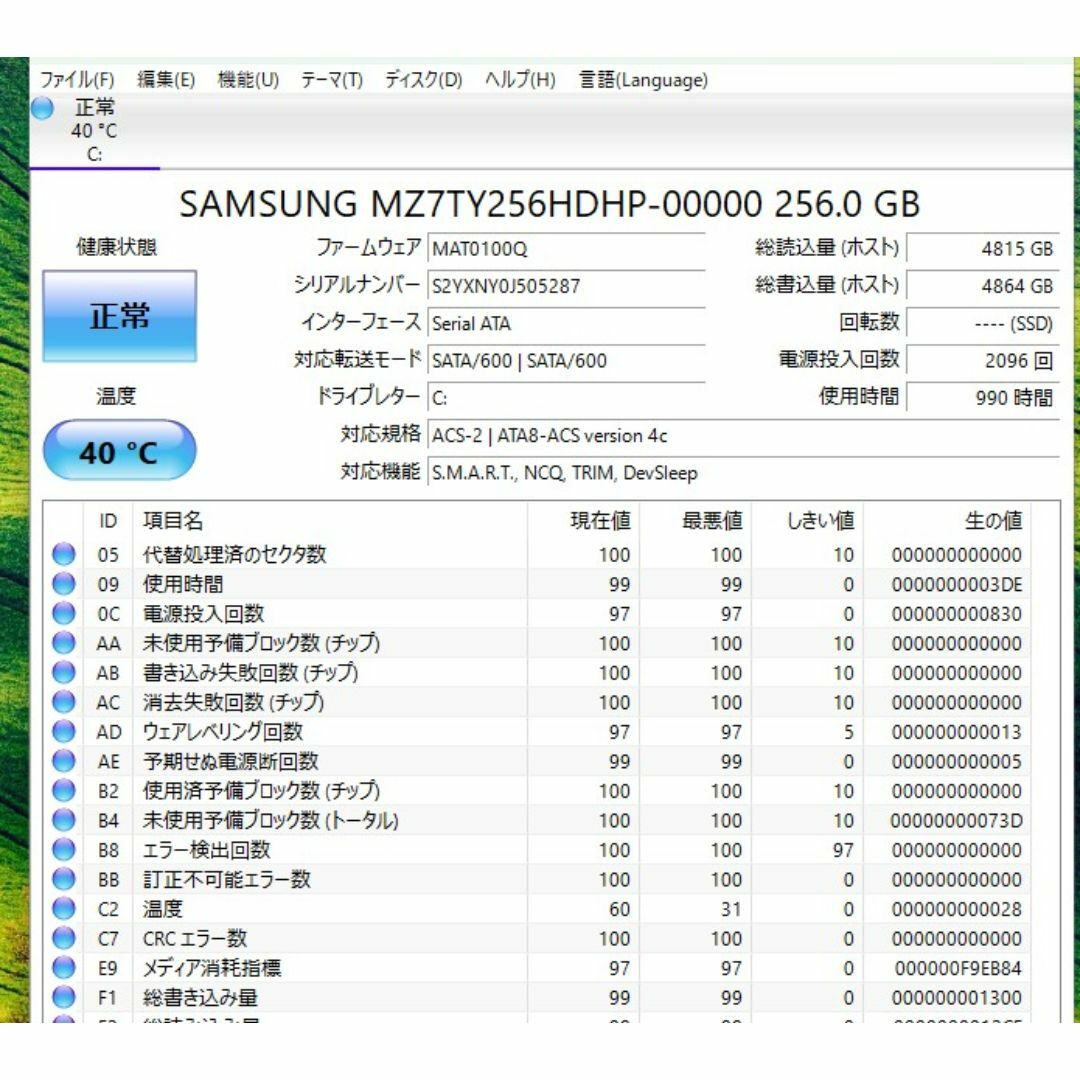This screenshot has height=1080, width=1080.
Task: Click the drive model title SAMSUNG MZ7TY256HDHP-00000
Action: pos(470,204)
